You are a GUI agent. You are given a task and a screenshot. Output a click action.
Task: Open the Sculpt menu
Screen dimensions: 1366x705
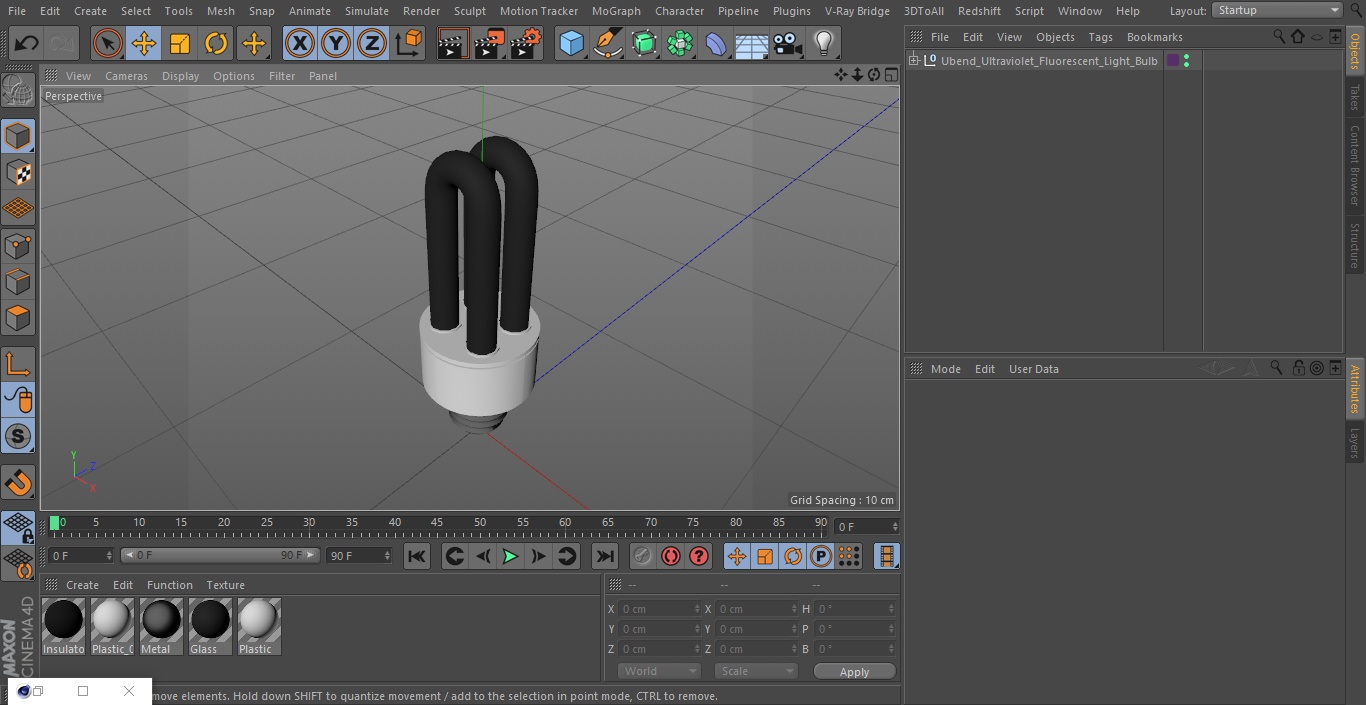point(469,11)
